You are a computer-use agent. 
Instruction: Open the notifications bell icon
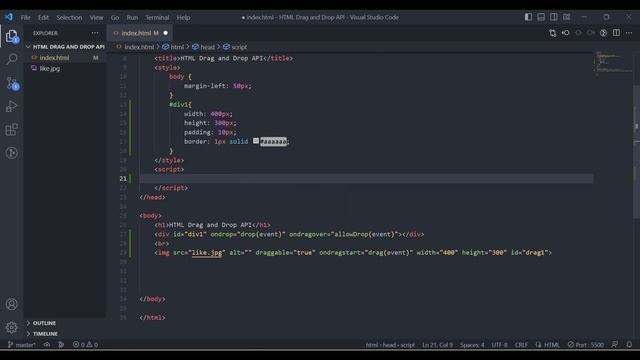629,345
